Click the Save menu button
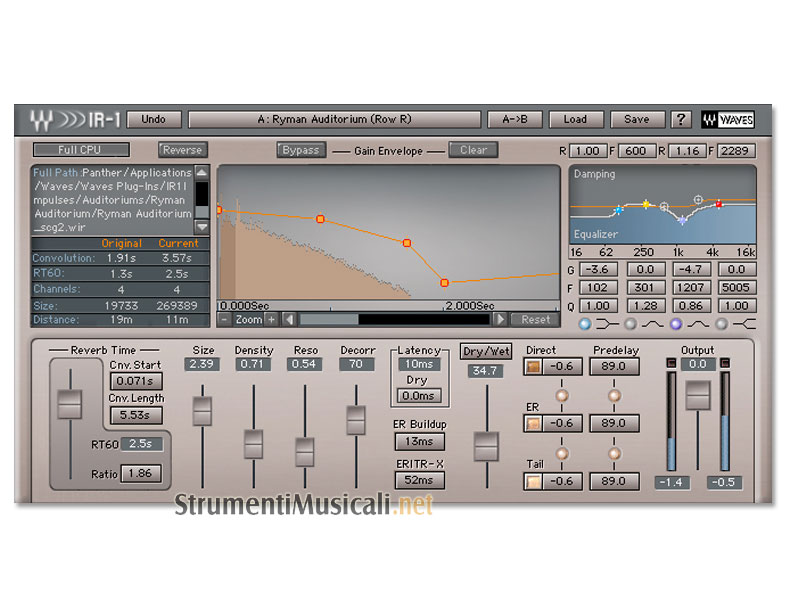Viewport: 800px width, 600px height. 636,119
